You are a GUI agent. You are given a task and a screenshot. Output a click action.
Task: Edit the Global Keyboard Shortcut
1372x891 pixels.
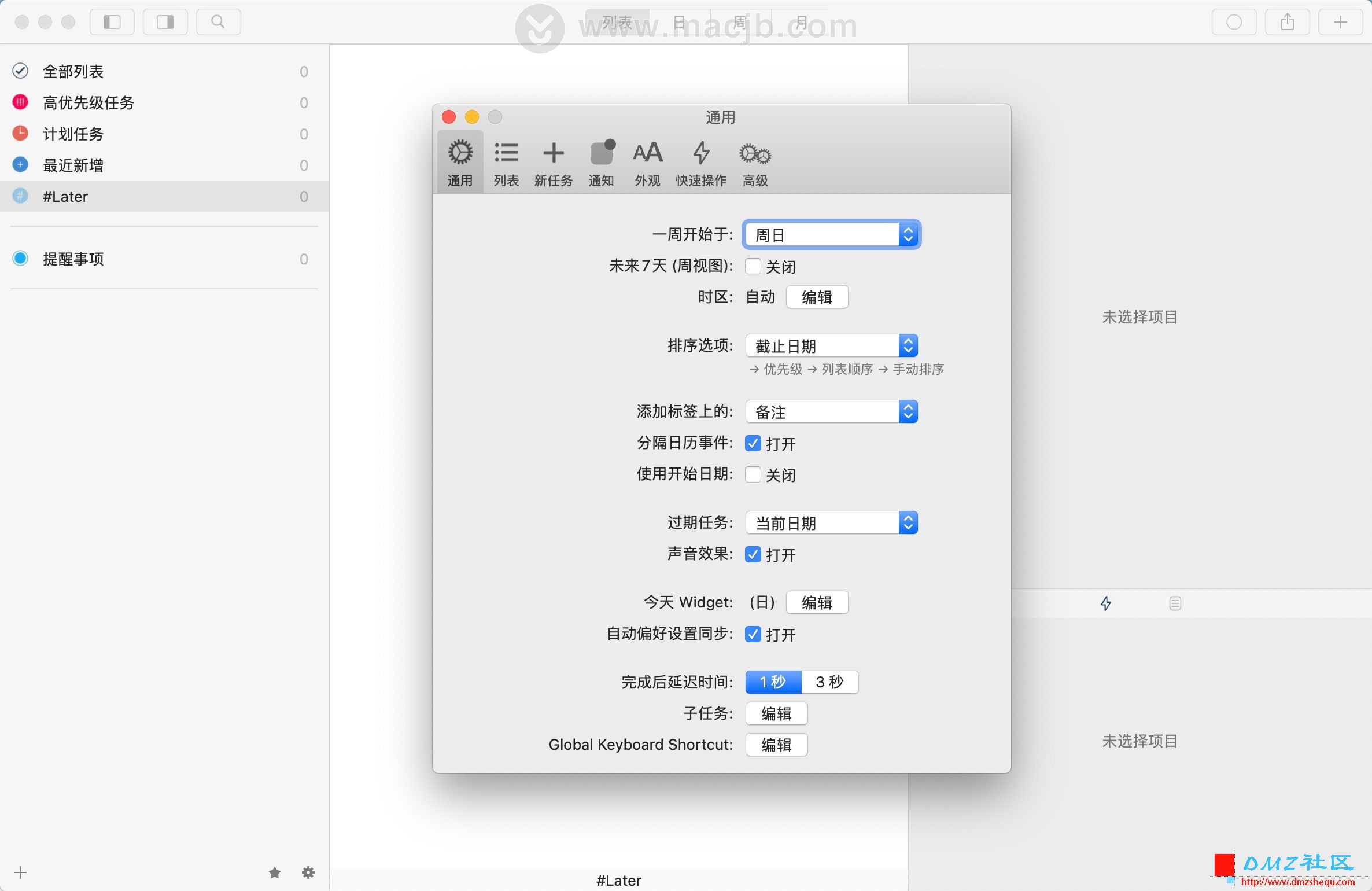(776, 745)
